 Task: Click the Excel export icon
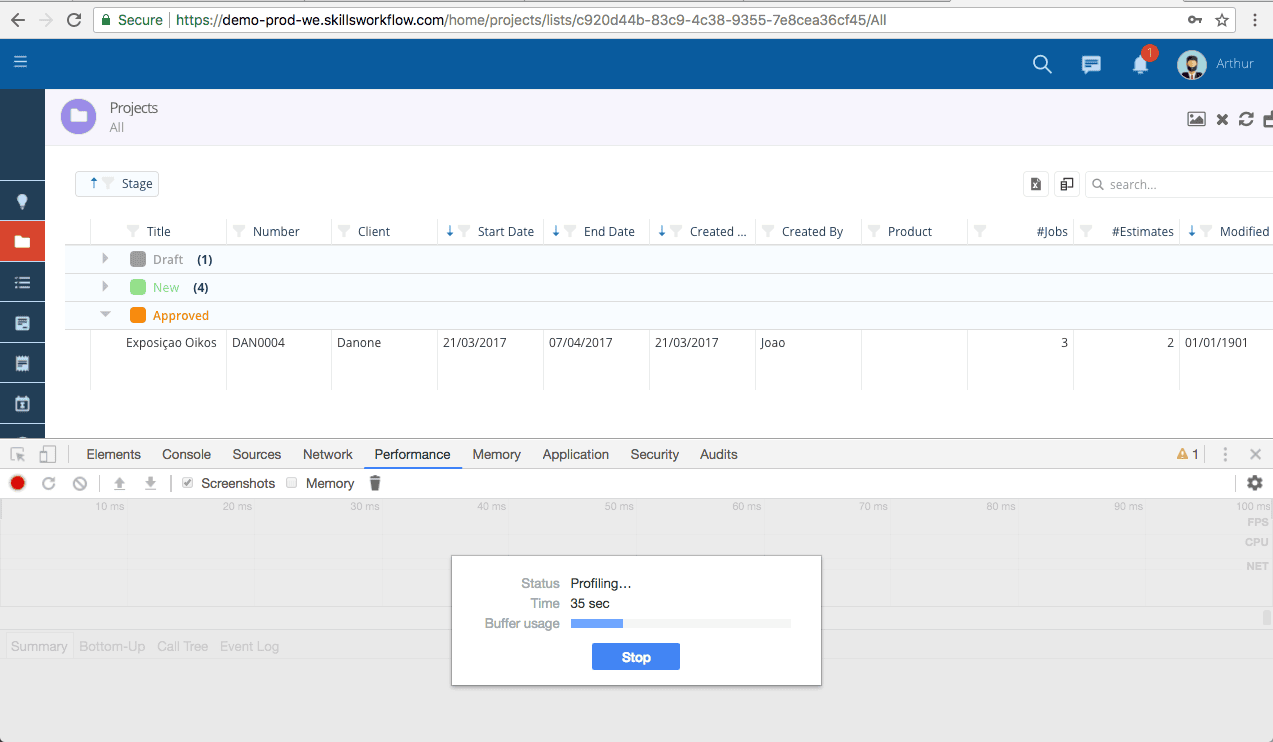coord(1036,184)
